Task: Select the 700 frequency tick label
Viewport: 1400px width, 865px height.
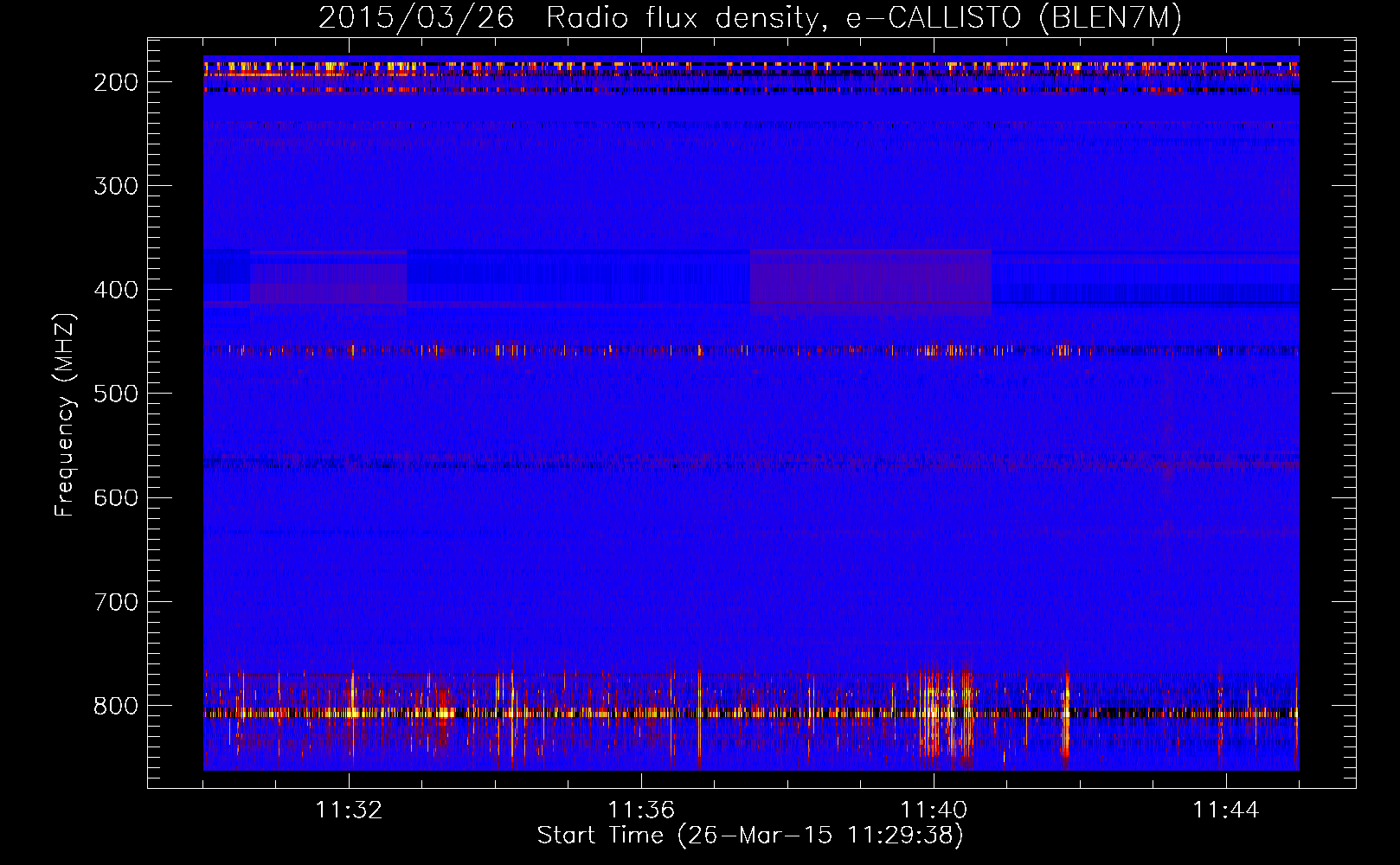Action: click(116, 601)
